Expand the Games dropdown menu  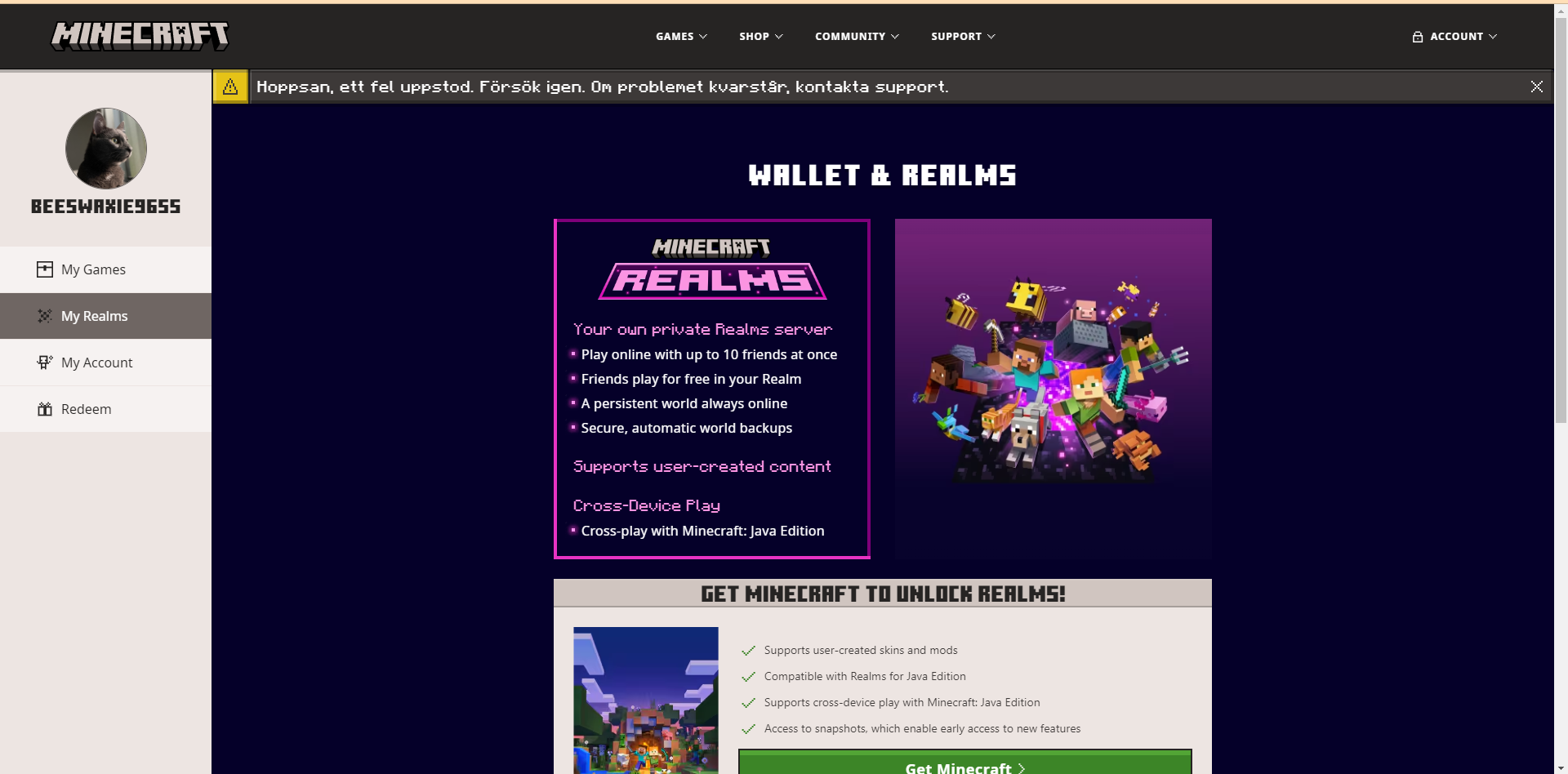point(681,37)
